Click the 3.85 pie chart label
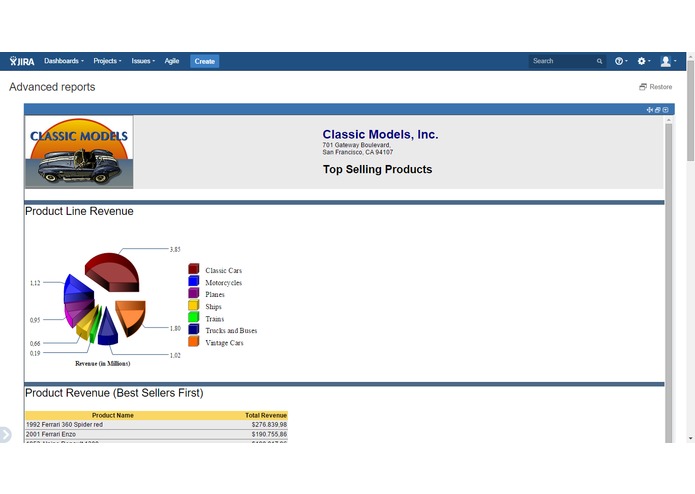Viewport: 695px width, 494px height. 175,249
